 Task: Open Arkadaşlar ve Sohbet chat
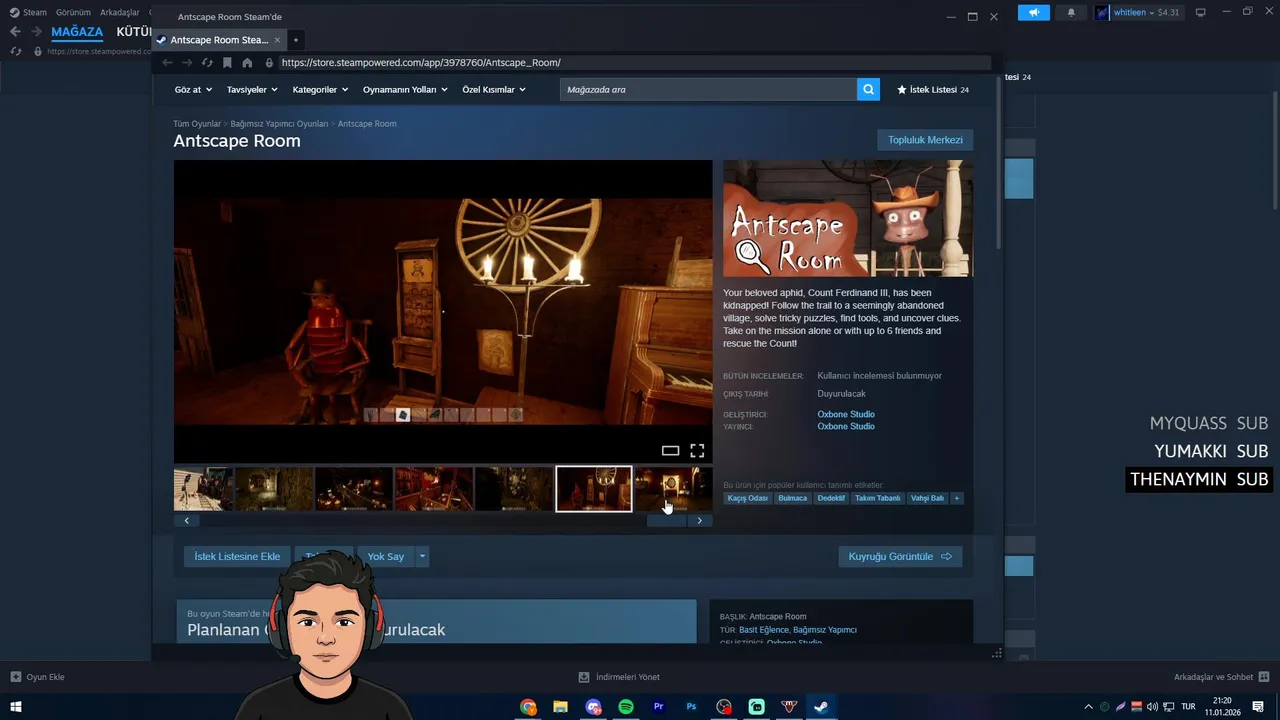(x=1221, y=677)
